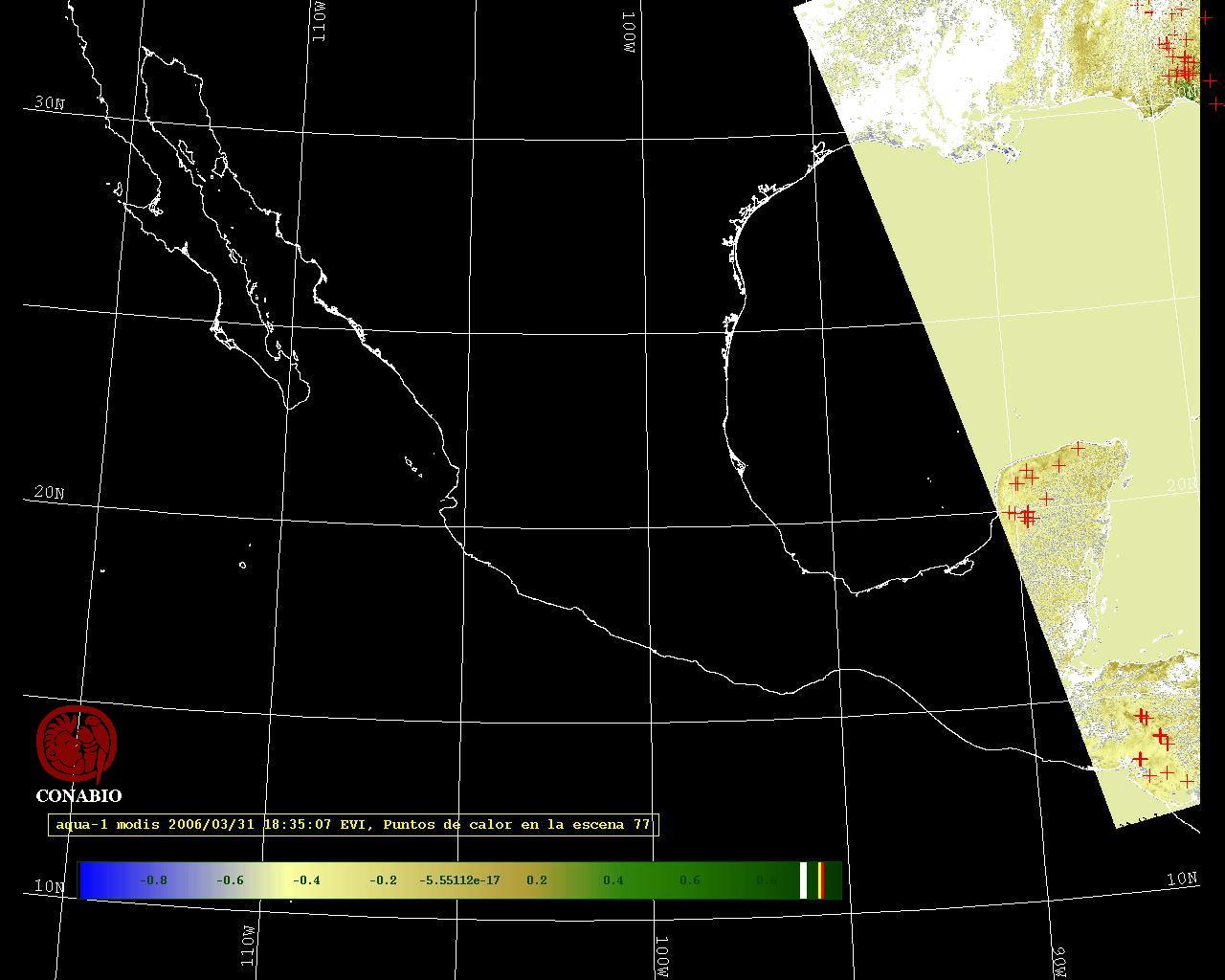Image resolution: width=1225 pixels, height=980 pixels.
Task: Click the 90W longitude label at the bottom
Action: pos(1059,962)
